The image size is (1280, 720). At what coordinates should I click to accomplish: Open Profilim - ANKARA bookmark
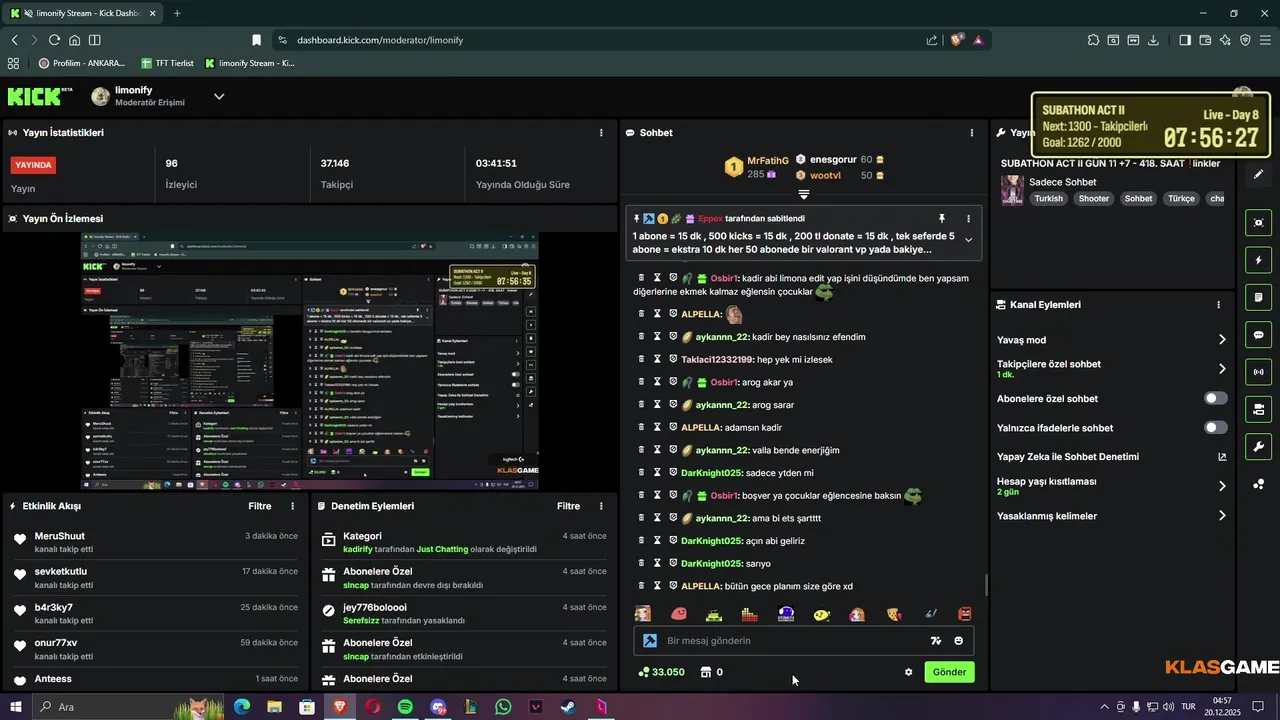[82, 63]
